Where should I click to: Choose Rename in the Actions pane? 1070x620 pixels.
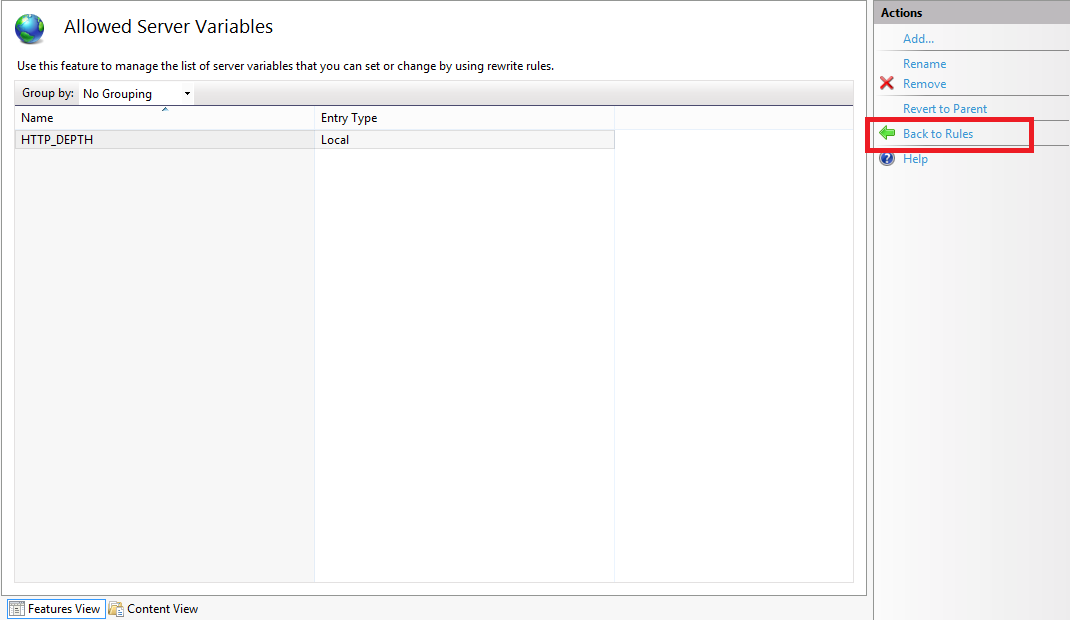pyautogui.click(x=924, y=64)
